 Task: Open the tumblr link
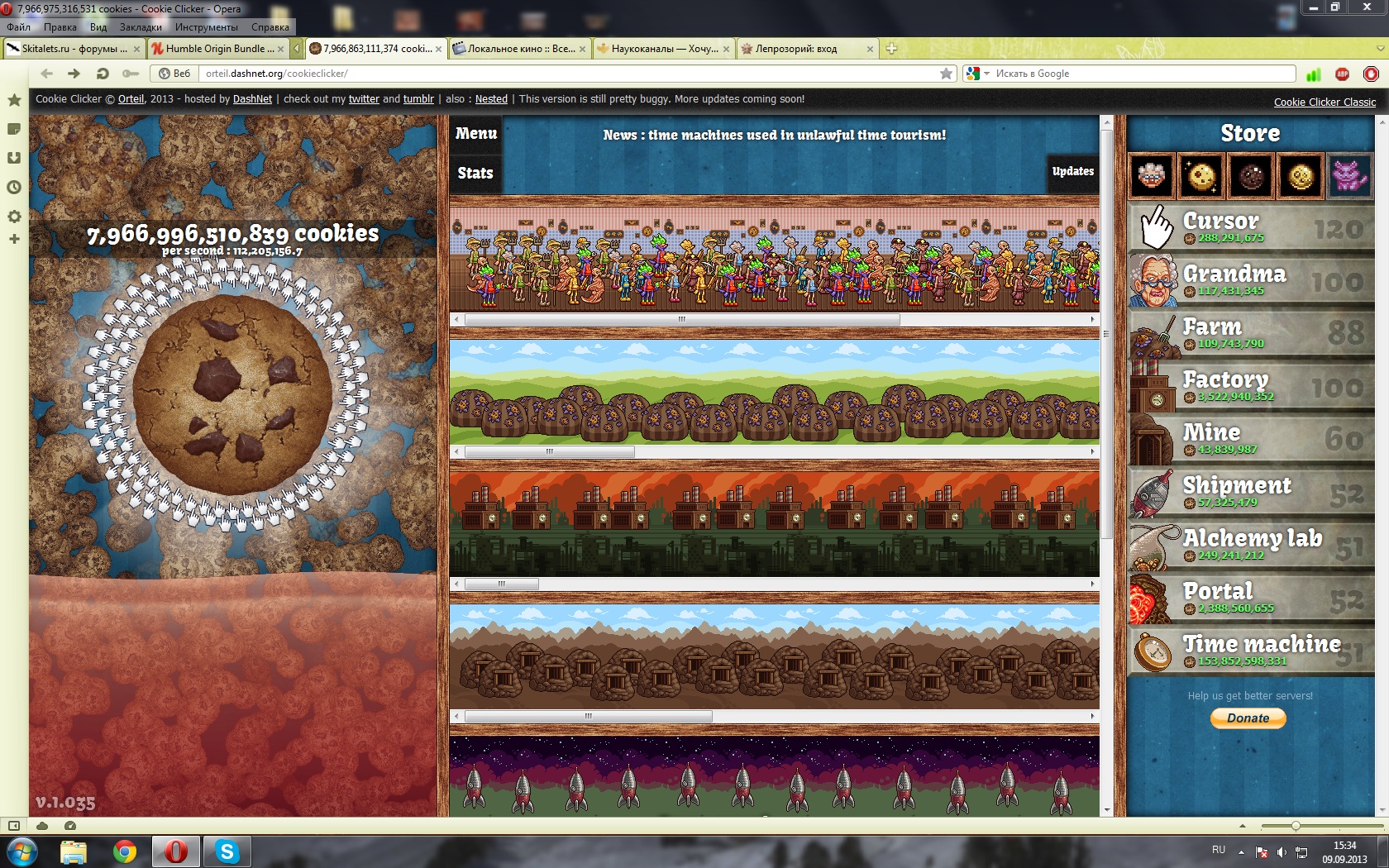pyautogui.click(x=418, y=99)
